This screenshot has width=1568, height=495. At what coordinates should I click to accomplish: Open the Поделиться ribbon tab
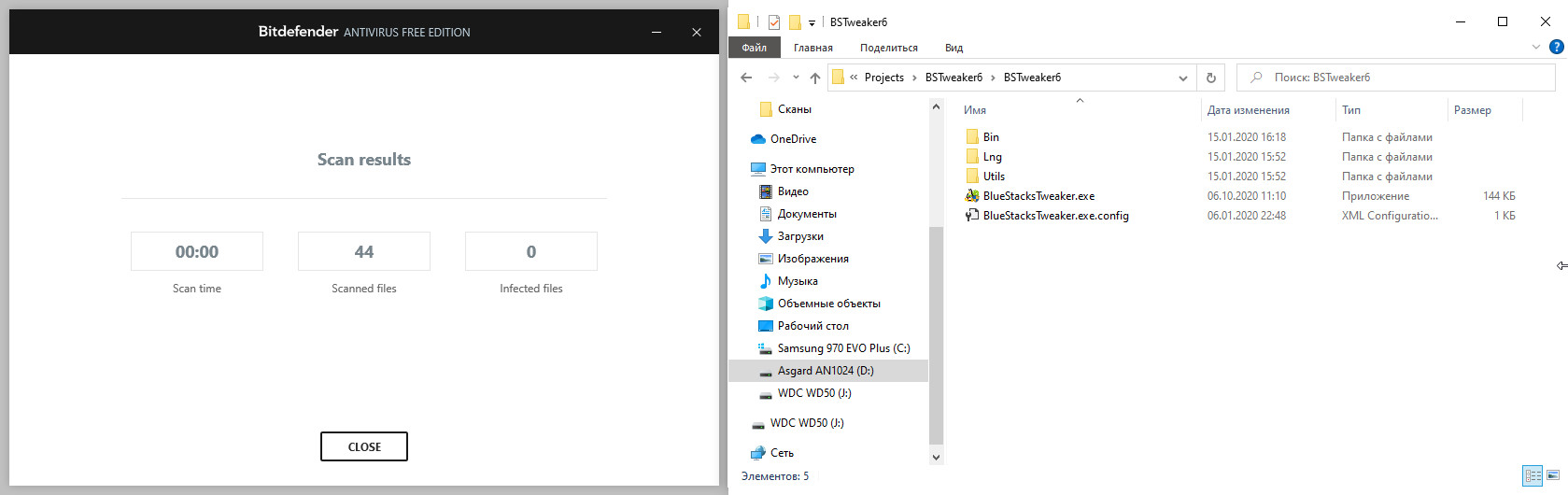(x=889, y=48)
